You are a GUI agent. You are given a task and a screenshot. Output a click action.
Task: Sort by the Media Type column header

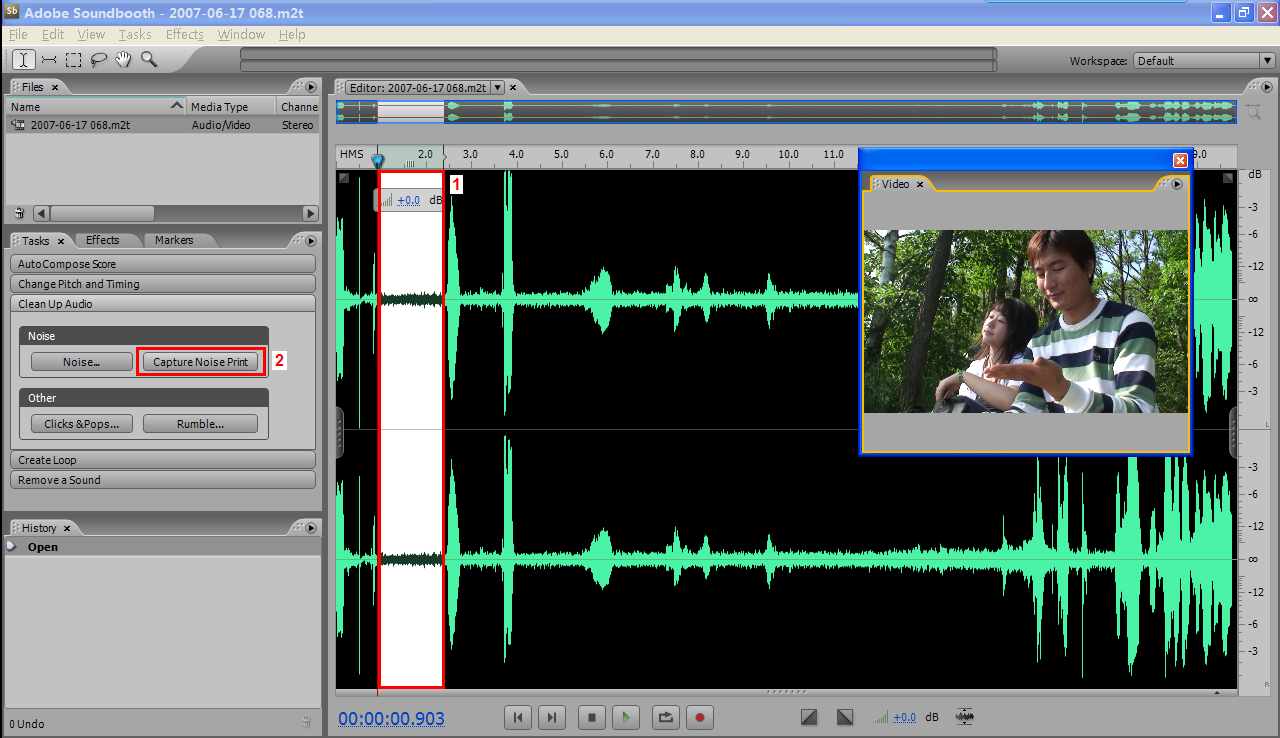click(x=232, y=106)
